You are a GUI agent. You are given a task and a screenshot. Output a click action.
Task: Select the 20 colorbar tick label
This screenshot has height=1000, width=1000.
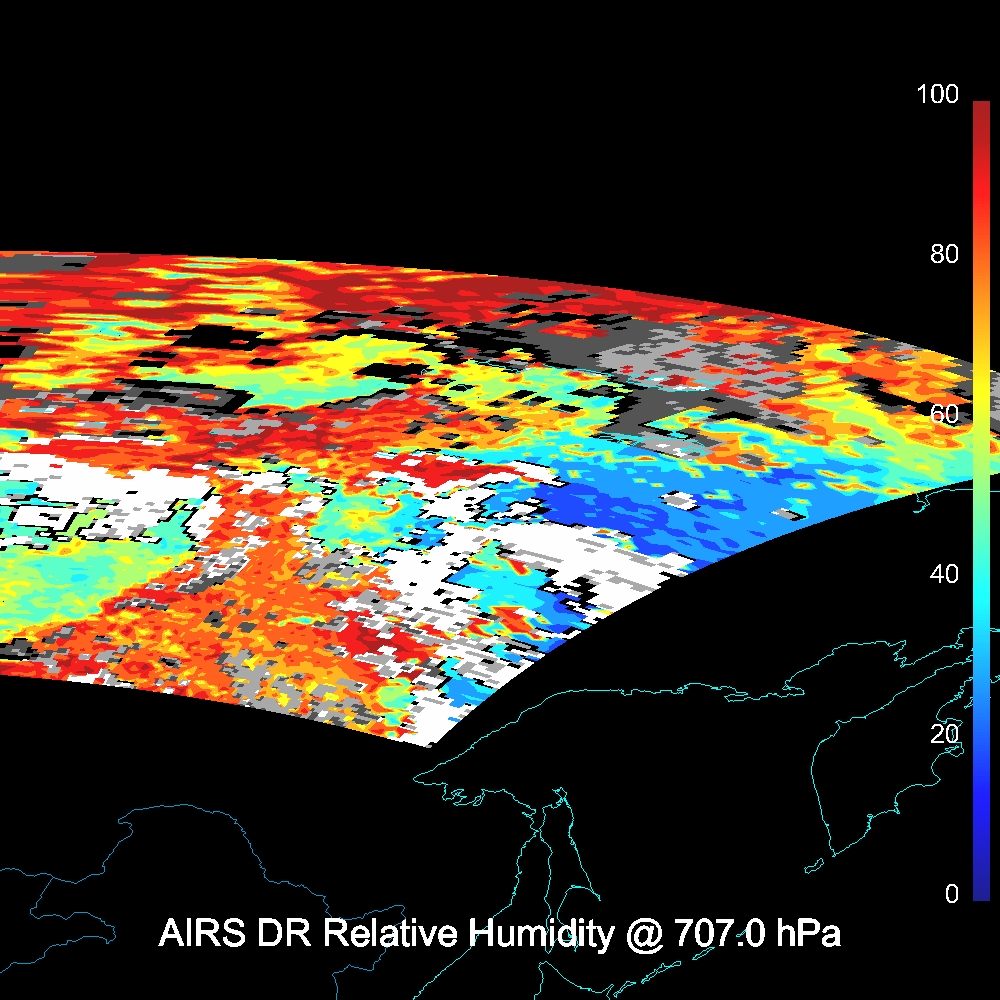[943, 734]
